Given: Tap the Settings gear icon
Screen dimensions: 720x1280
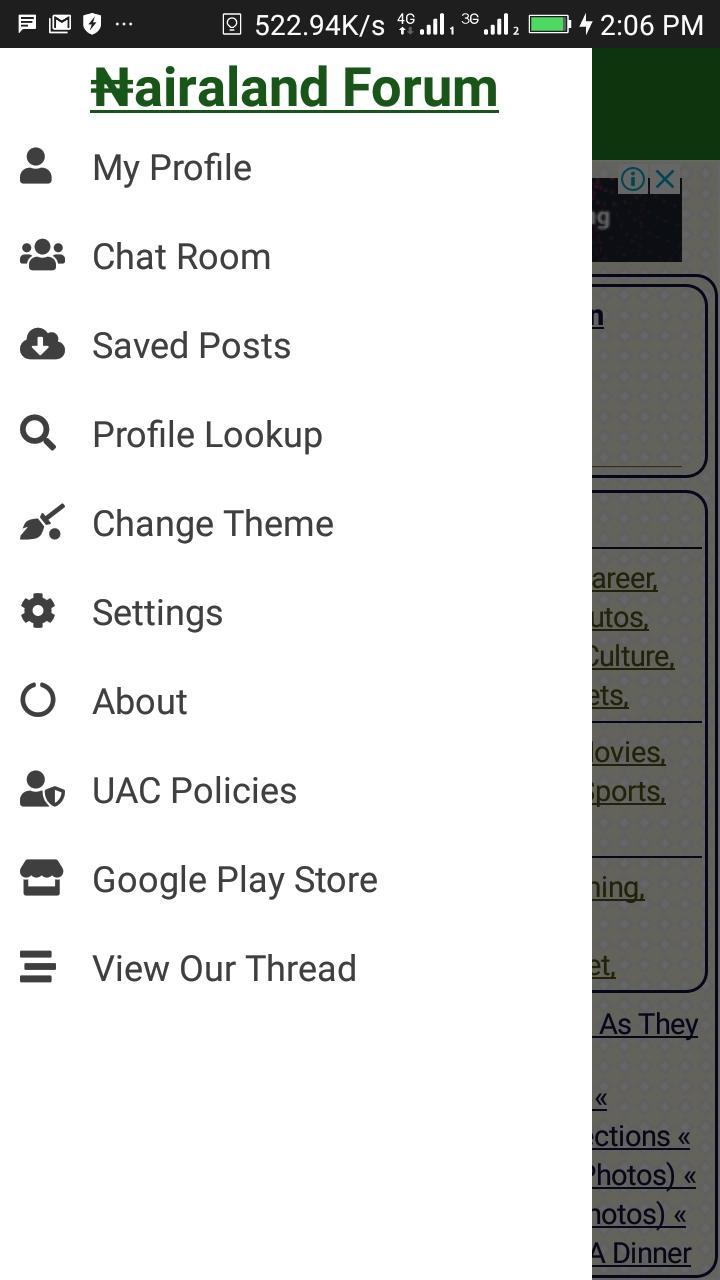Looking at the screenshot, I should pyautogui.click(x=38, y=611).
